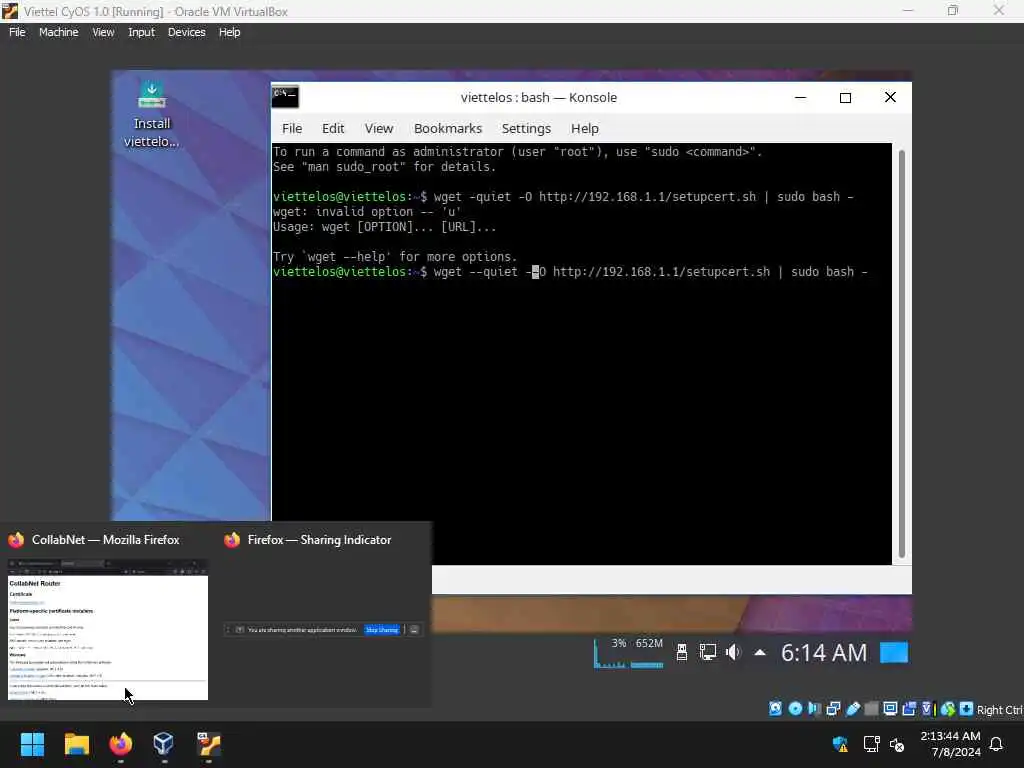
Task: Click Stop Sharing in sharing indicator preview
Action: click(x=382, y=630)
